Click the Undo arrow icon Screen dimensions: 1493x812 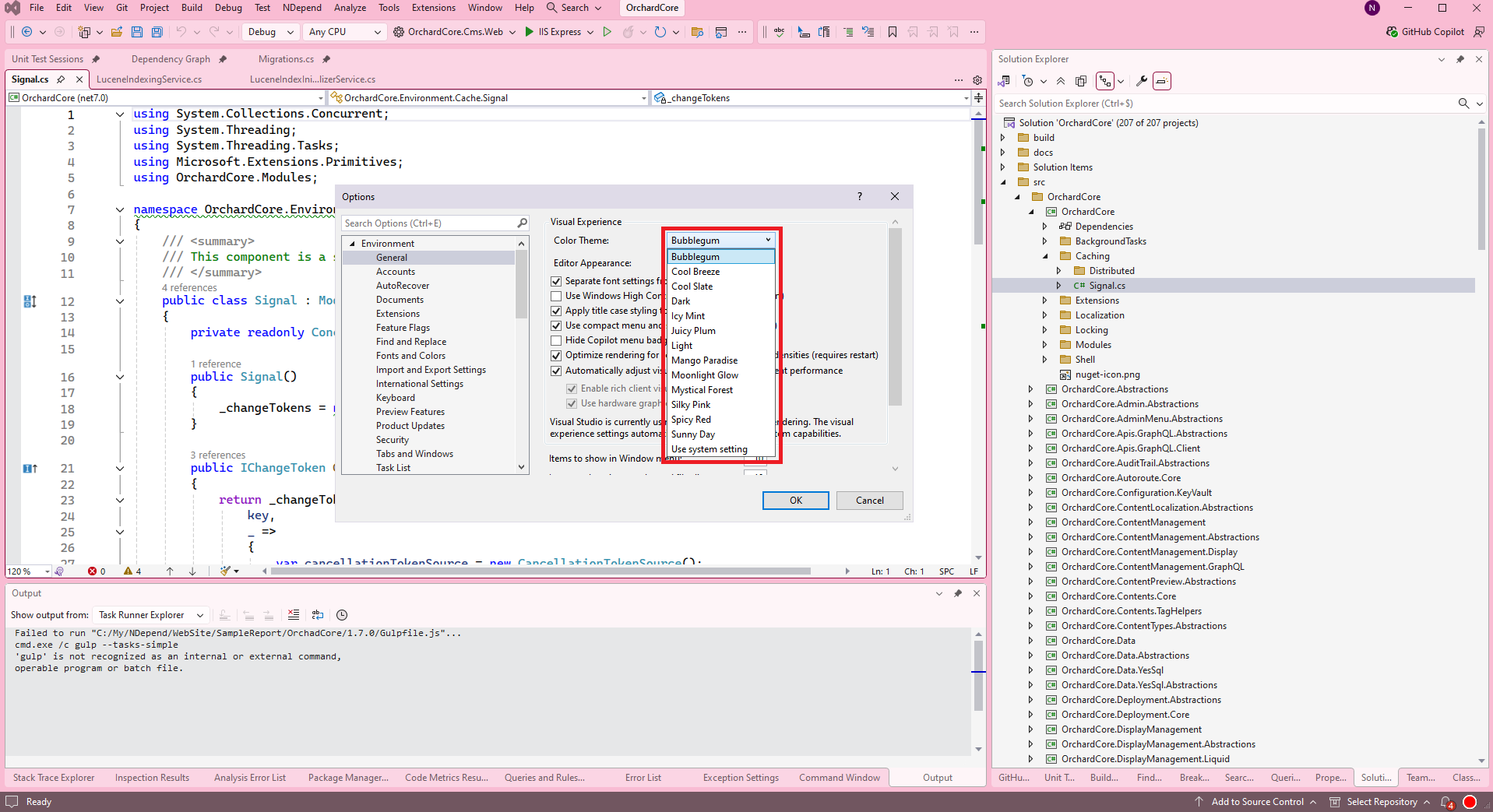pyautogui.click(x=181, y=32)
